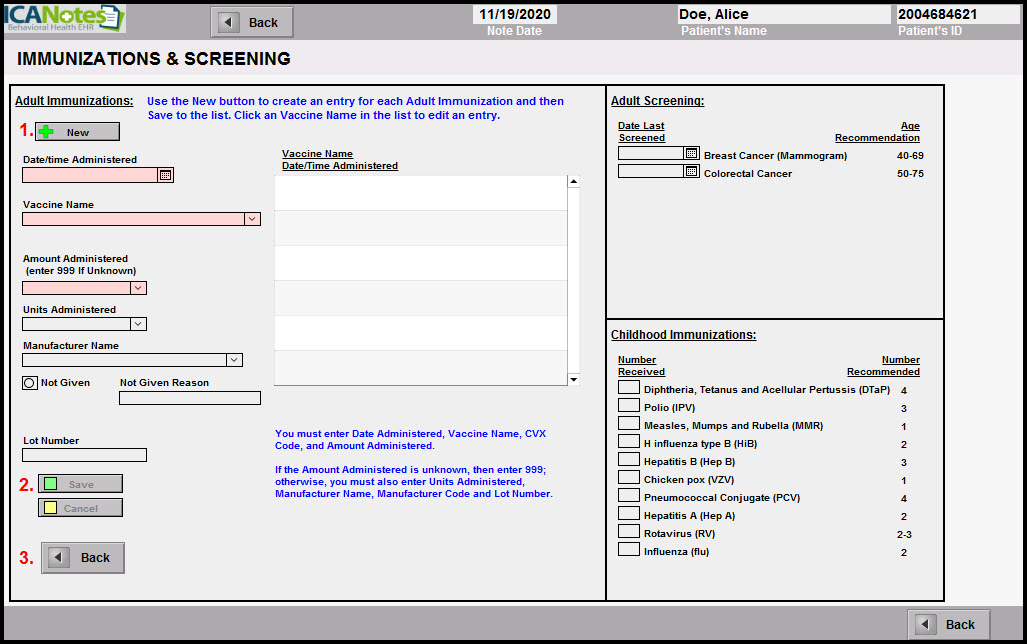Open calendar picker for Date/time Administered

(166, 175)
